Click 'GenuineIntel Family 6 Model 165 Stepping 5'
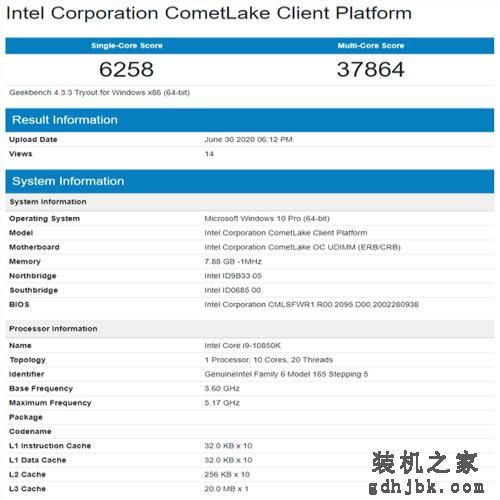Image resolution: width=500 pixels, height=500 pixels. click(x=286, y=374)
